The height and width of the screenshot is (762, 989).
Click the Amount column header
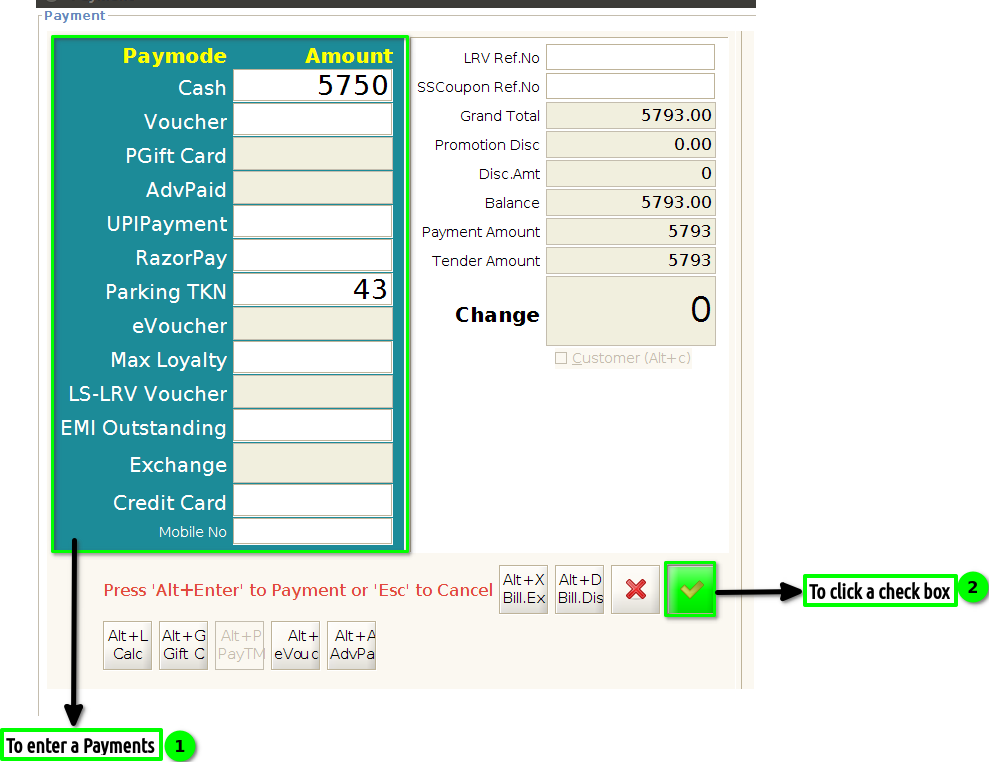tap(349, 56)
